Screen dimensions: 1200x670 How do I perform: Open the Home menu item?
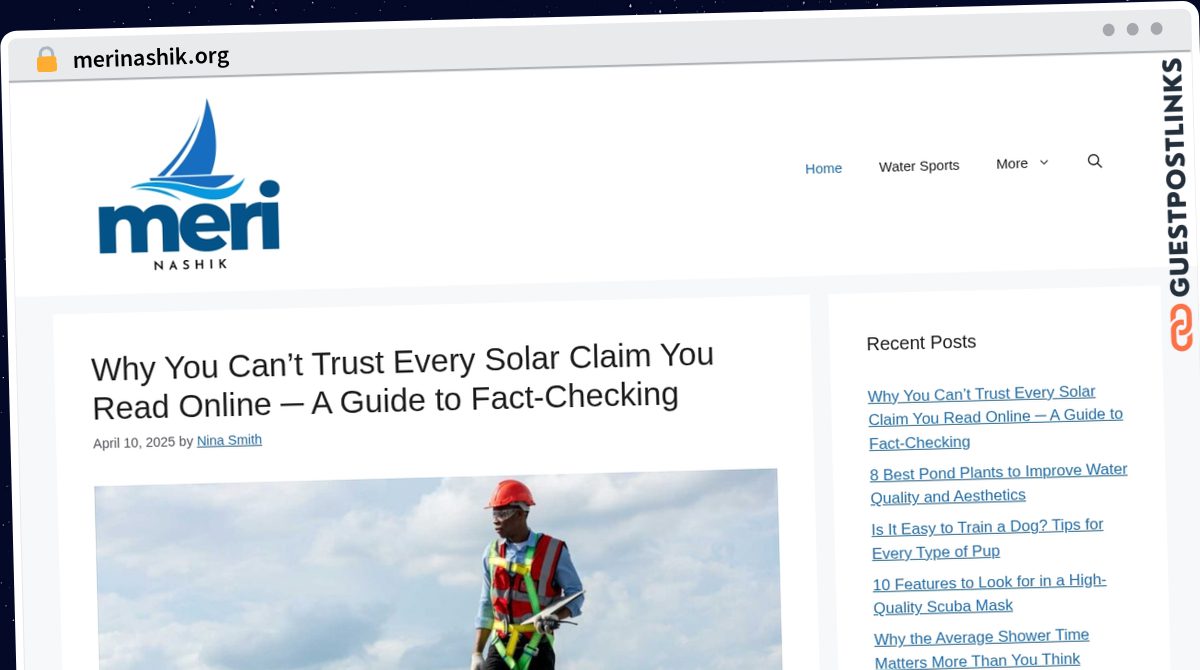pyautogui.click(x=823, y=168)
